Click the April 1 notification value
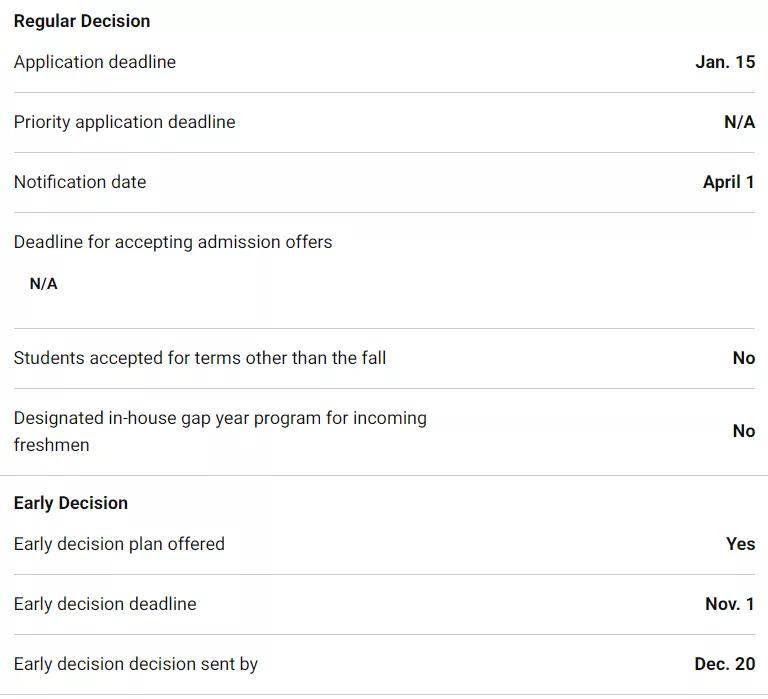This screenshot has width=768, height=699. pos(729,182)
